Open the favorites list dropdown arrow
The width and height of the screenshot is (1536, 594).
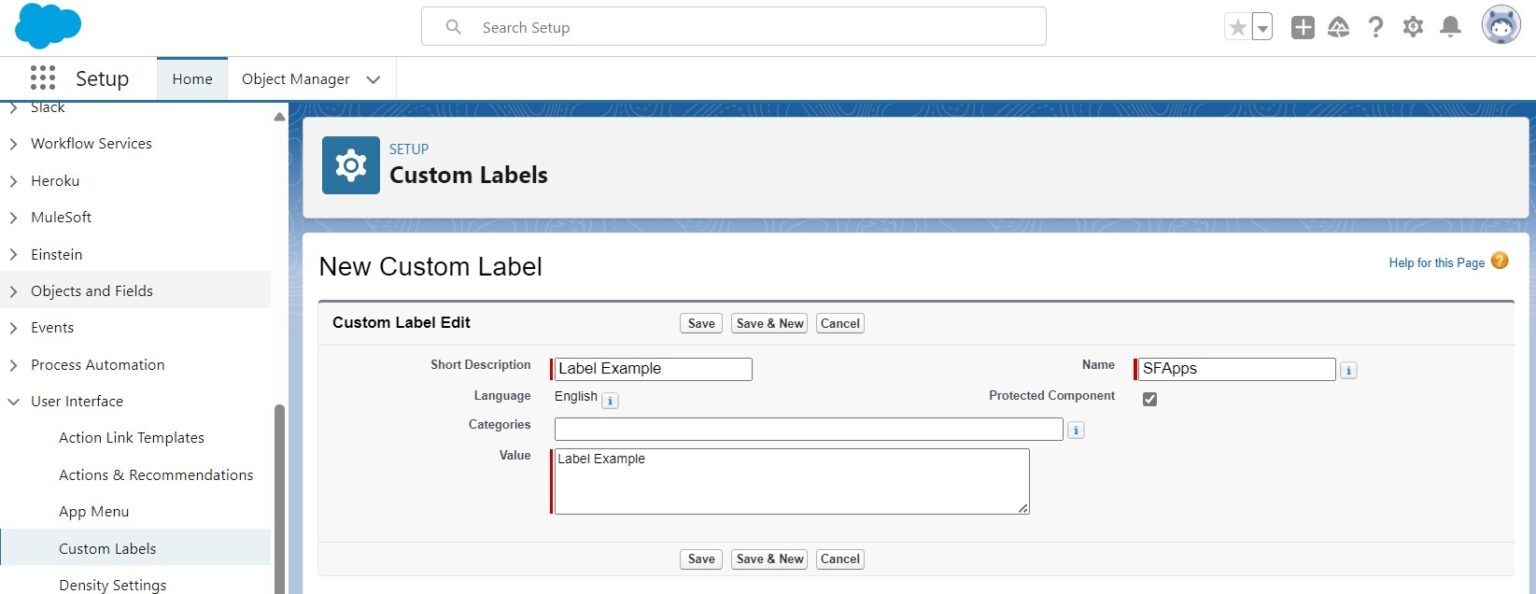click(1262, 28)
